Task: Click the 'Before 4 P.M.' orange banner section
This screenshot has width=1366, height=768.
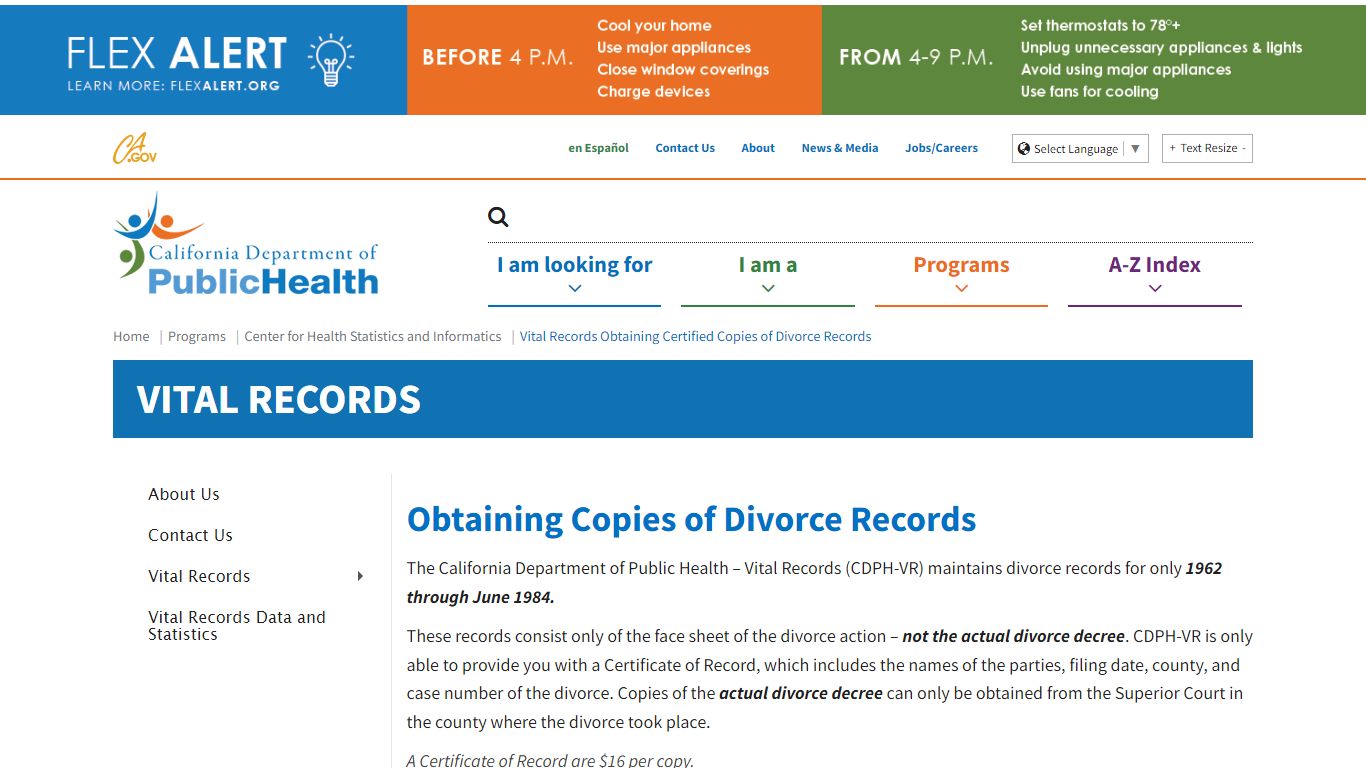Action: click(614, 59)
